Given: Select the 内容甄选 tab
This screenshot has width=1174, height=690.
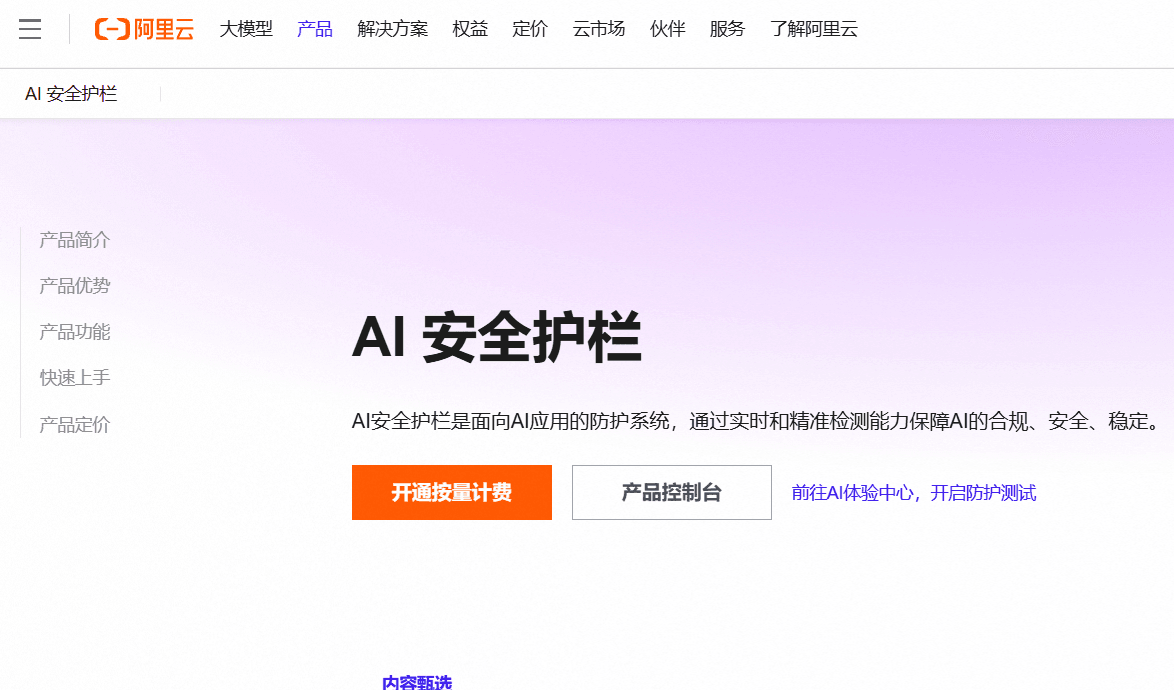Looking at the screenshot, I should point(417,683).
